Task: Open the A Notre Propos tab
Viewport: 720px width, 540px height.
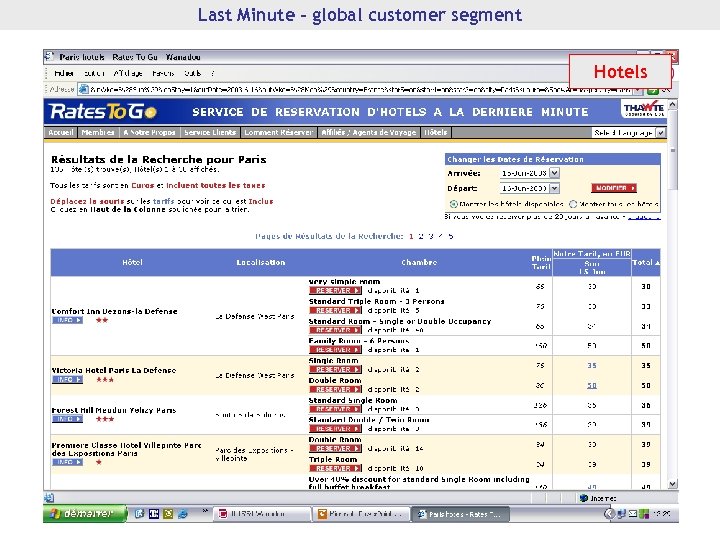Action: [x=149, y=132]
